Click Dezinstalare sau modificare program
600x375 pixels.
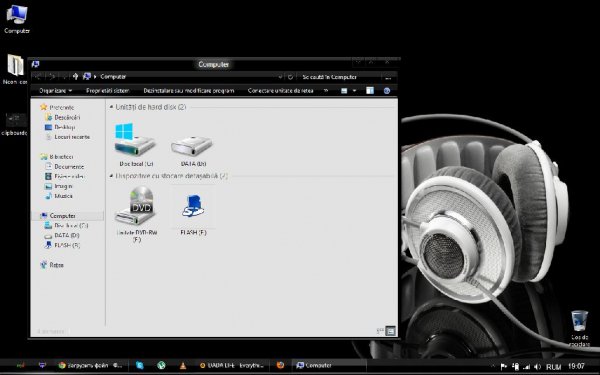tap(189, 91)
